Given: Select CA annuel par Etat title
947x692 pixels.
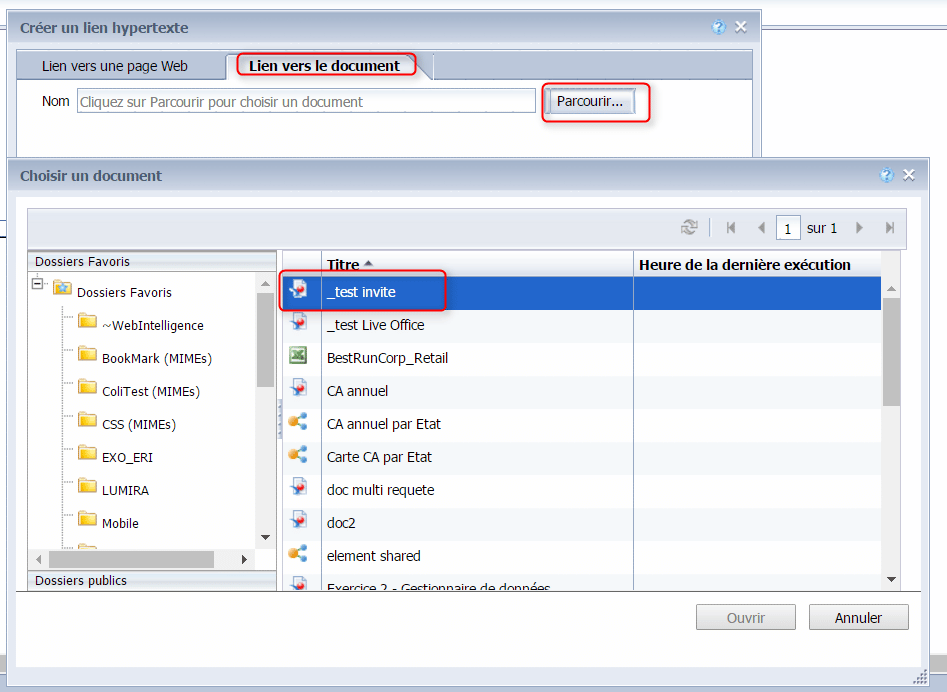Looking at the screenshot, I should 384,424.
